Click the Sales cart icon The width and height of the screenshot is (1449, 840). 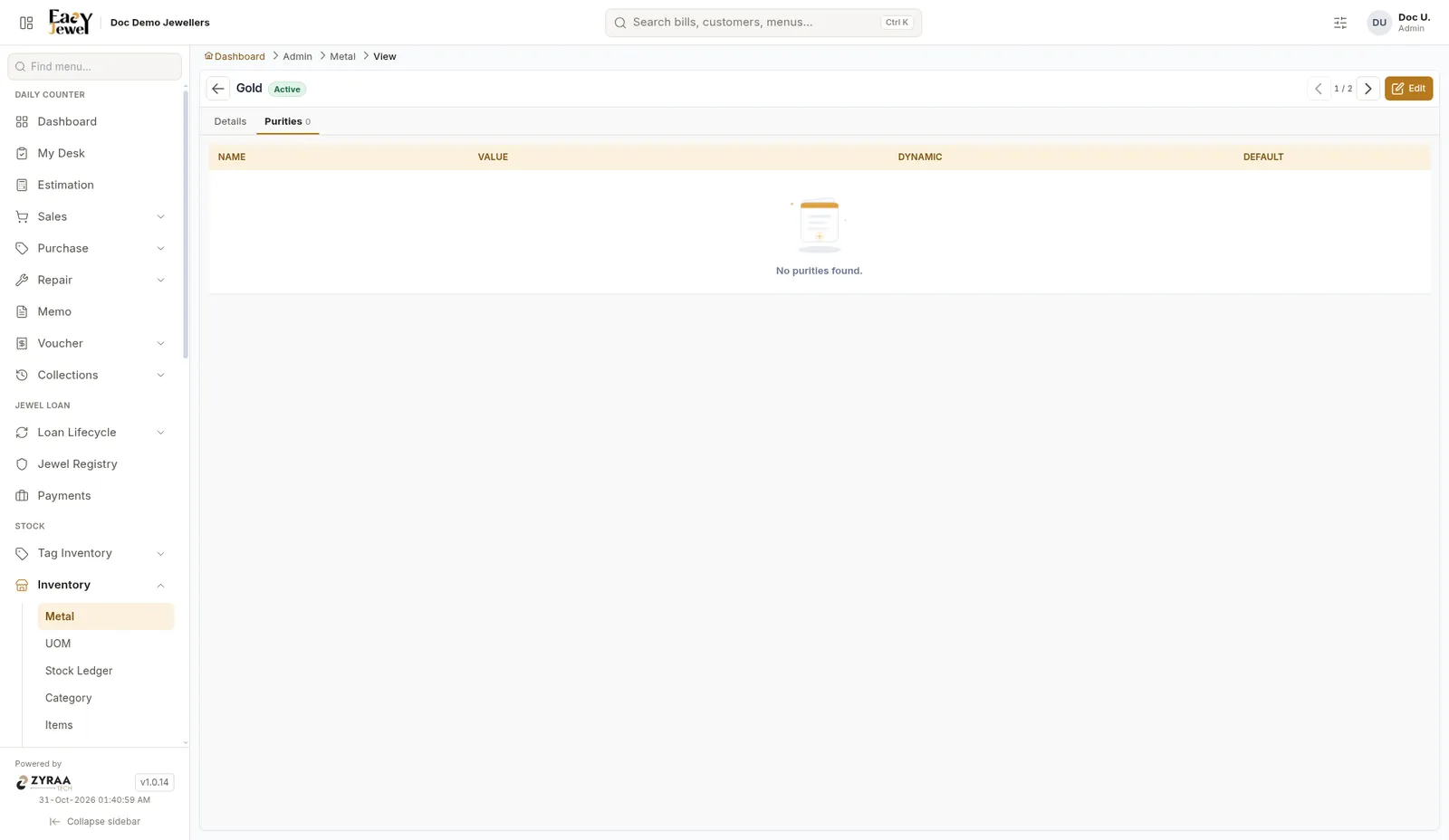(x=22, y=216)
